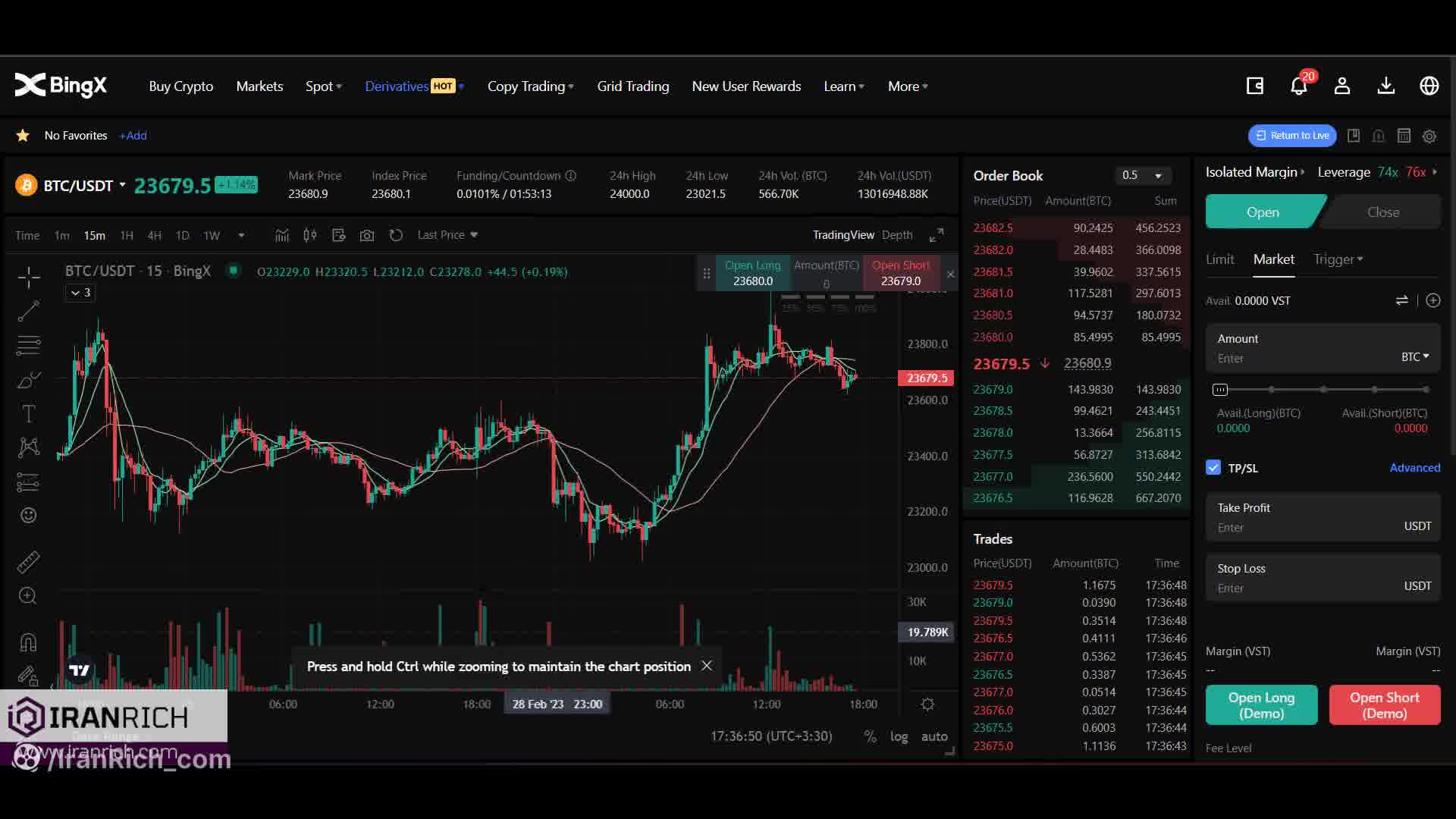Open notifications via the bell icon
The image size is (1456, 819).
(x=1298, y=86)
